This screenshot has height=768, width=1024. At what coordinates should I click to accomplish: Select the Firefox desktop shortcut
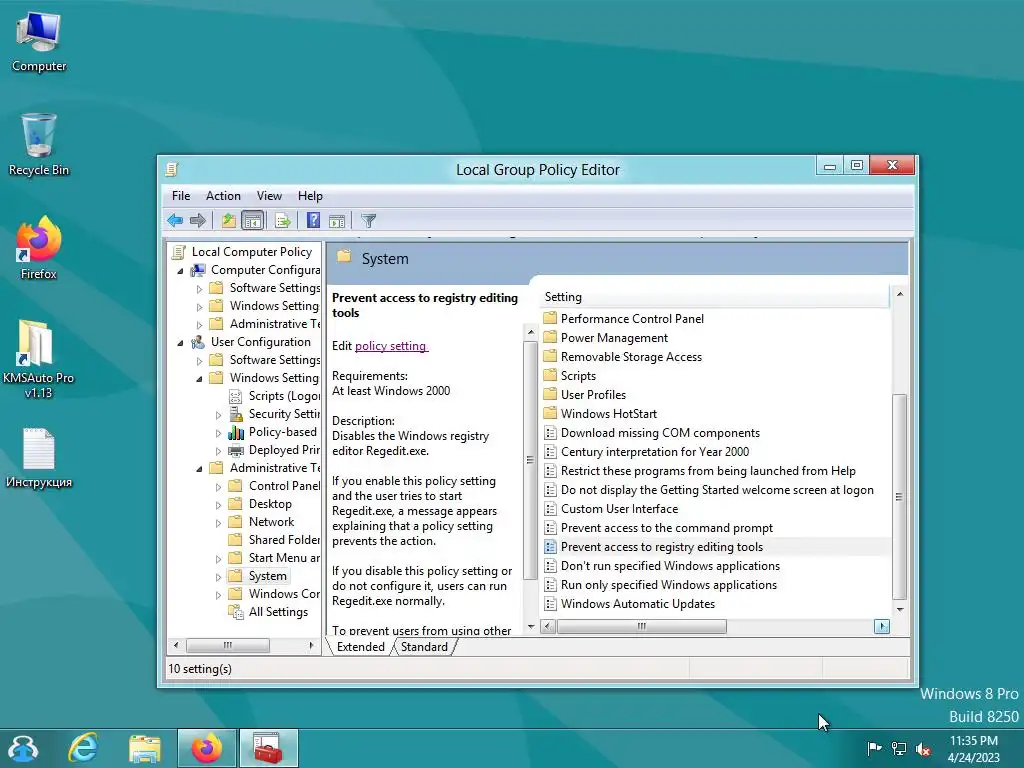tap(39, 248)
